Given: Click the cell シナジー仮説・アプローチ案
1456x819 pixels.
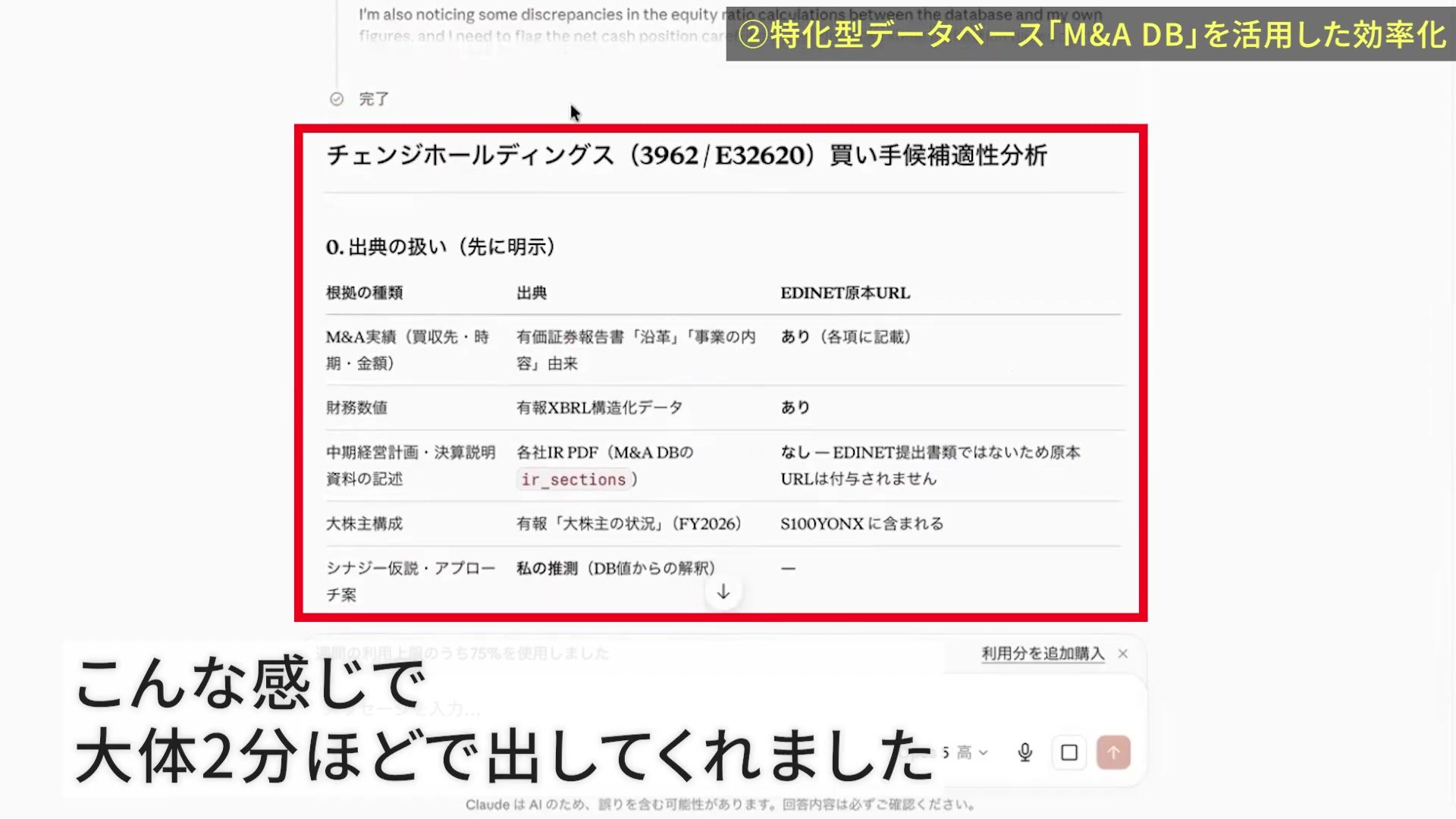Looking at the screenshot, I should [411, 581].
